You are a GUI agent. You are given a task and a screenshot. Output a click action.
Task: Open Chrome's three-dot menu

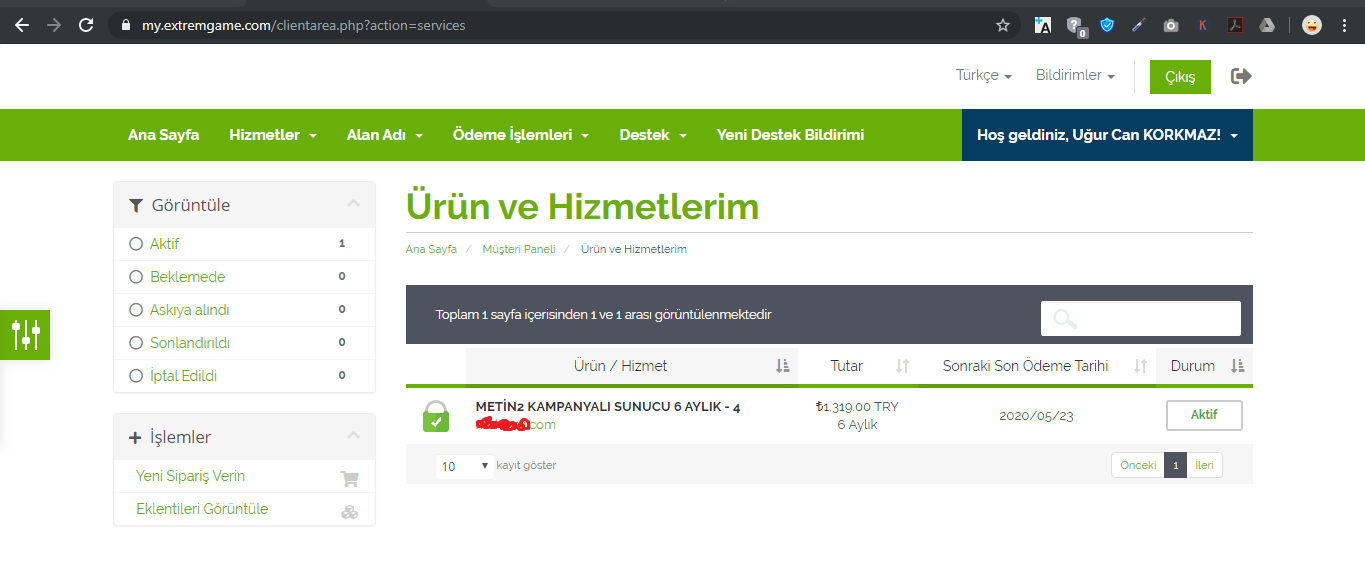(x=1345, y=25)
